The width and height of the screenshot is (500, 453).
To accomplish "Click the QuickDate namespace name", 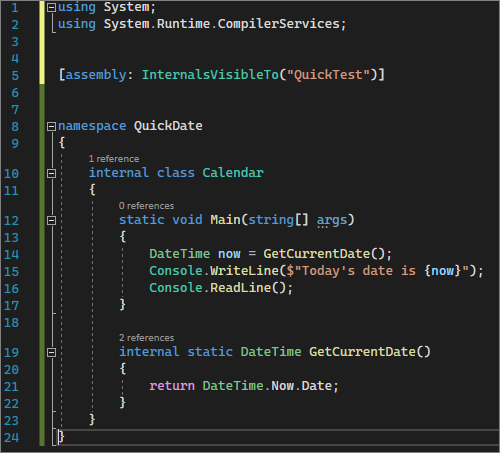I will click(168, 126).
